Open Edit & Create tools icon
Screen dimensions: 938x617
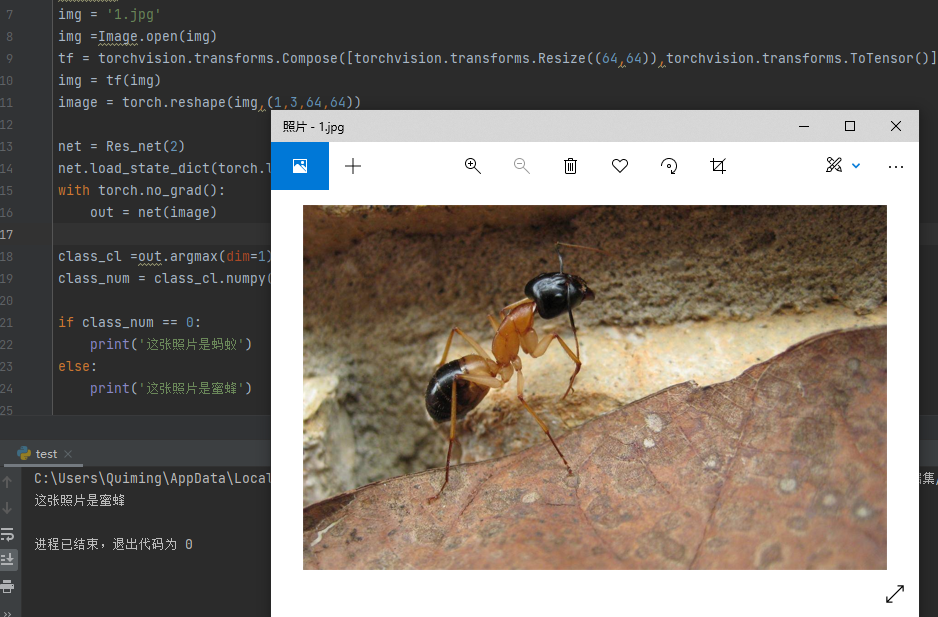(834, 165)
